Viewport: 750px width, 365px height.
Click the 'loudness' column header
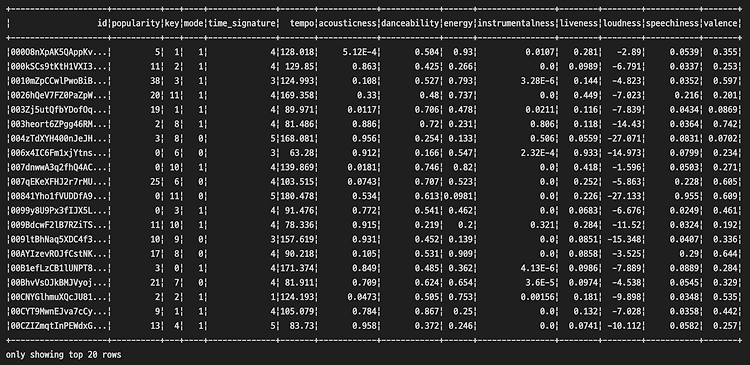tap(622, 23)
